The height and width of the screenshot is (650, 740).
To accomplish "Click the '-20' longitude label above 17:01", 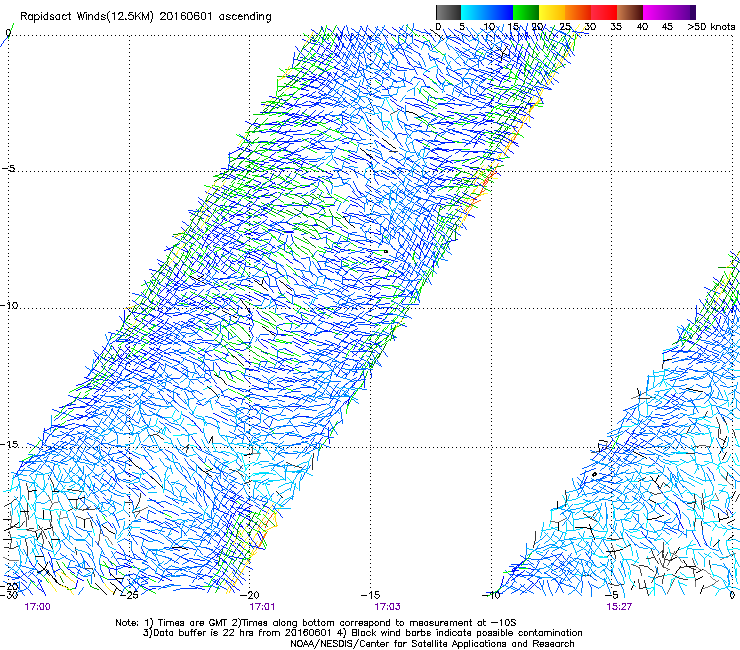I will pos(250,595).
